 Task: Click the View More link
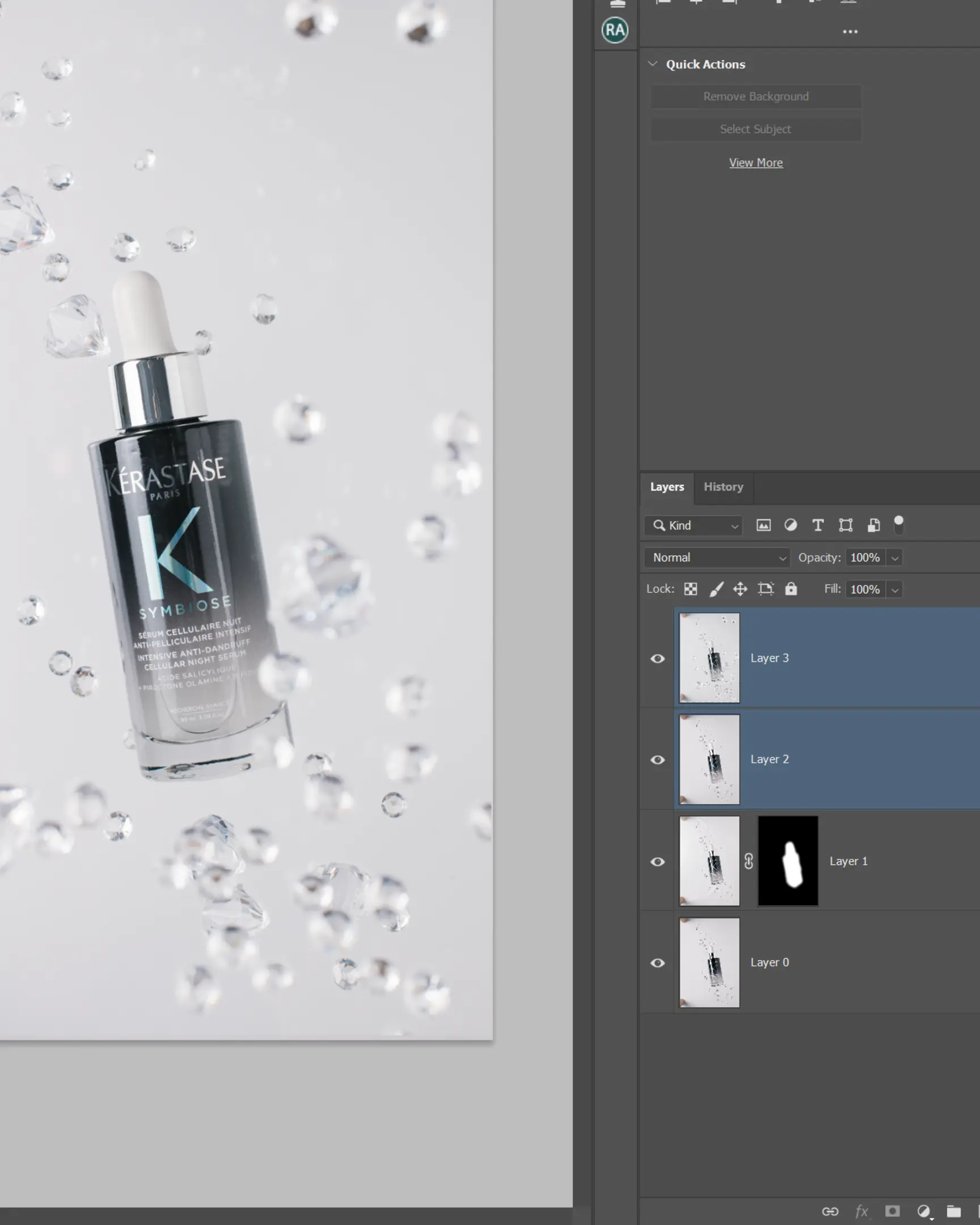click(x=755, y=163)
